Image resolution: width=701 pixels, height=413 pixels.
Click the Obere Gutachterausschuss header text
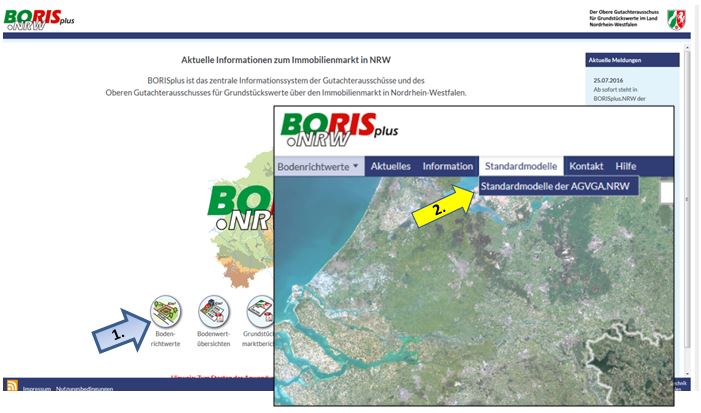coord(624,18)
